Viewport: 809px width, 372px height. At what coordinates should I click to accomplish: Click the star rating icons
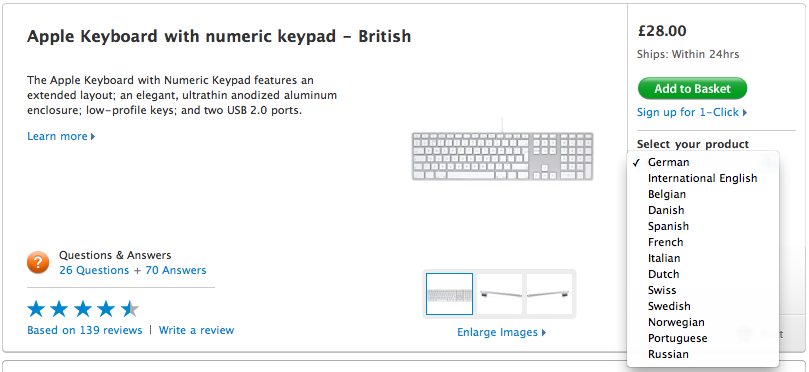(83, 309)
